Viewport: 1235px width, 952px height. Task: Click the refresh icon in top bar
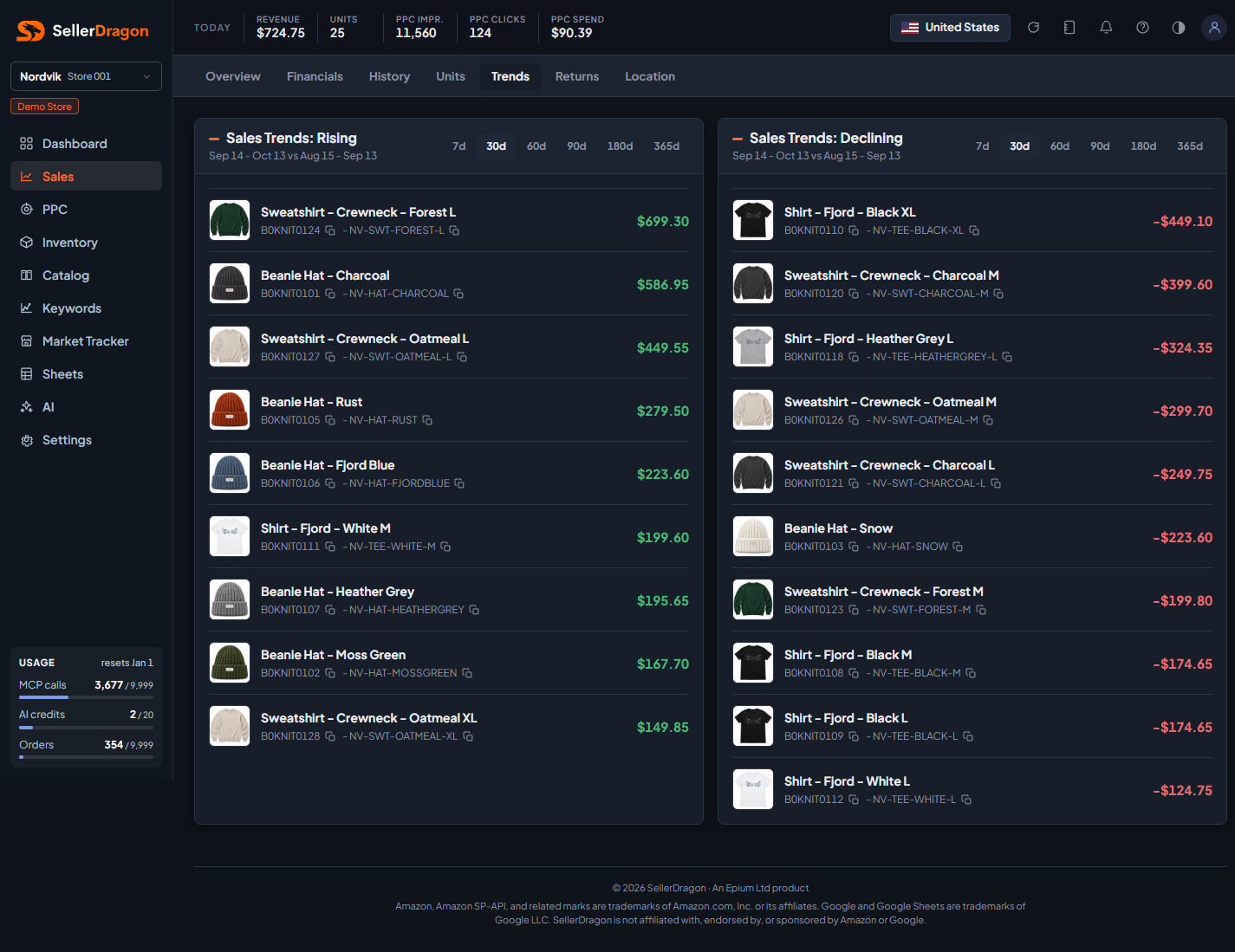(1033, 28)
